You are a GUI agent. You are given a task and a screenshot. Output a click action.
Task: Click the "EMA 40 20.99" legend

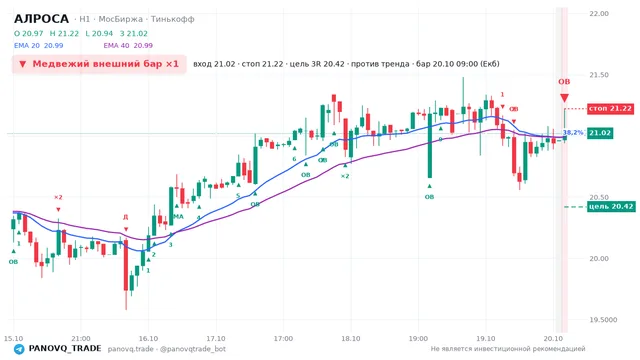pyautogui.click(x=128, y=46)
